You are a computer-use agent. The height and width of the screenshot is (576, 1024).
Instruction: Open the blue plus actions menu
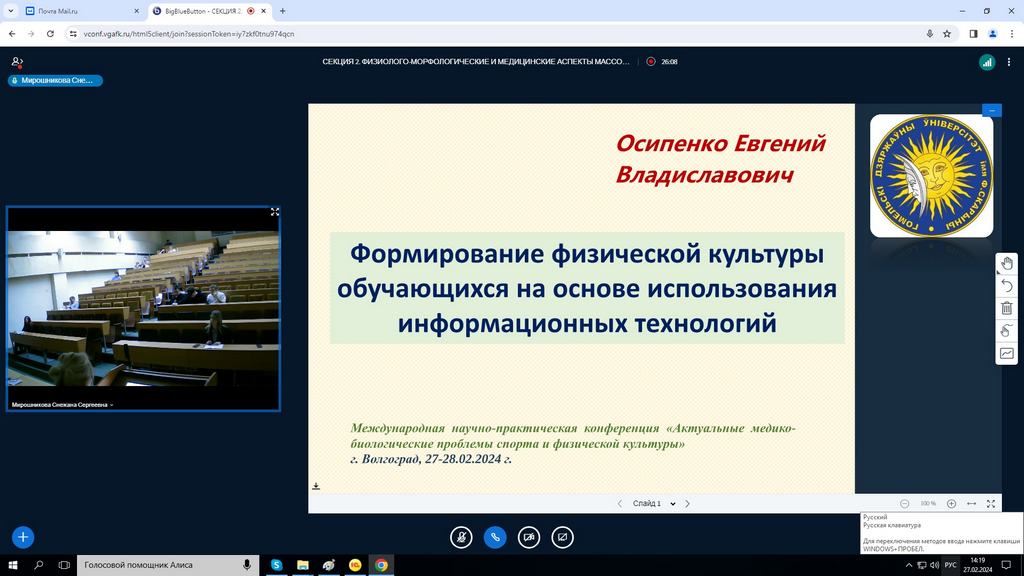click(x=23, y=537)
